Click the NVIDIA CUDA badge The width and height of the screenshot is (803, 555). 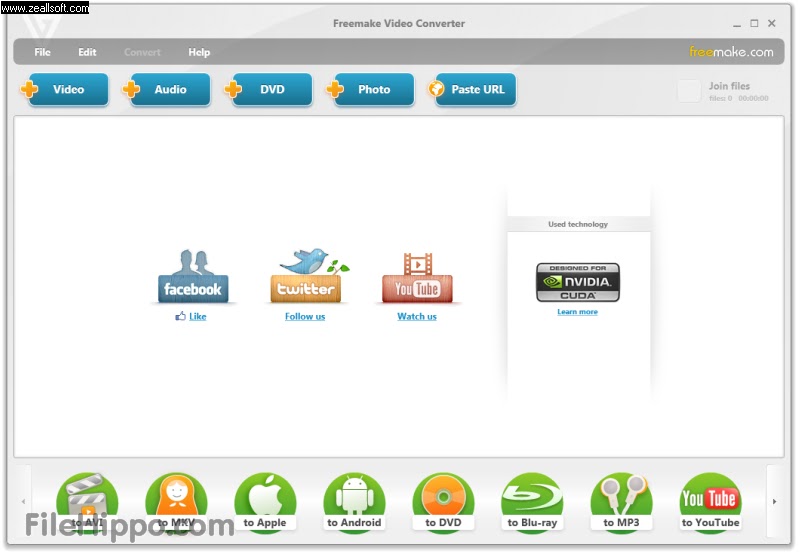pos(578,282)
